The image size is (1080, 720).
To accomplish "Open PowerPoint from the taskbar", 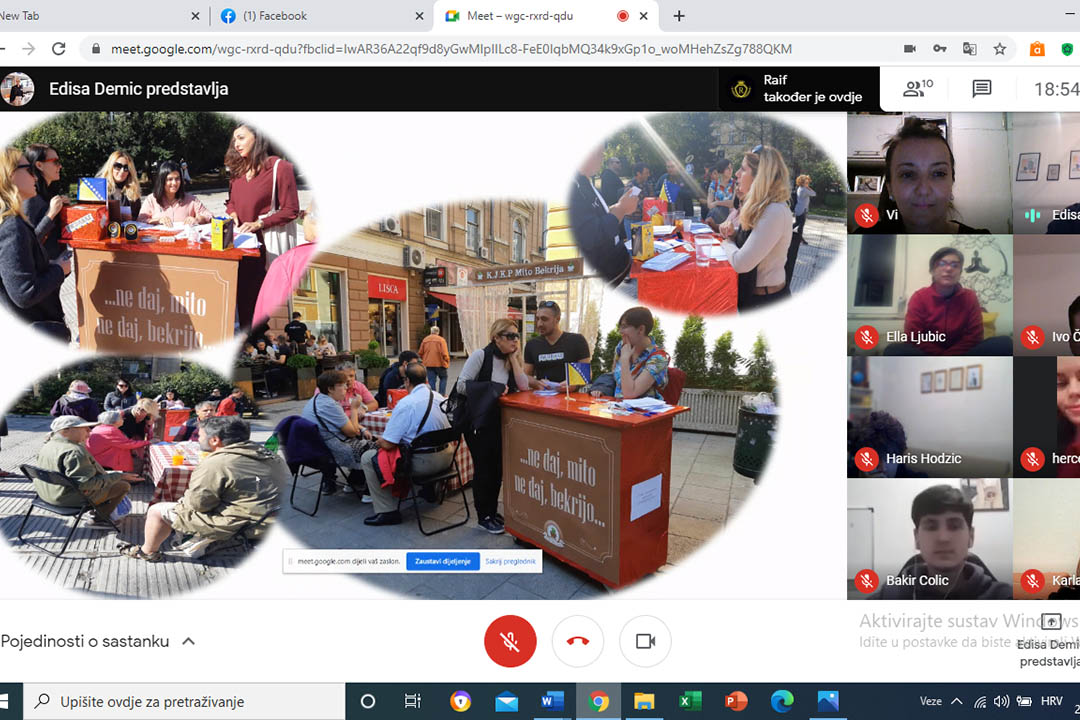I will click(736, 701).
